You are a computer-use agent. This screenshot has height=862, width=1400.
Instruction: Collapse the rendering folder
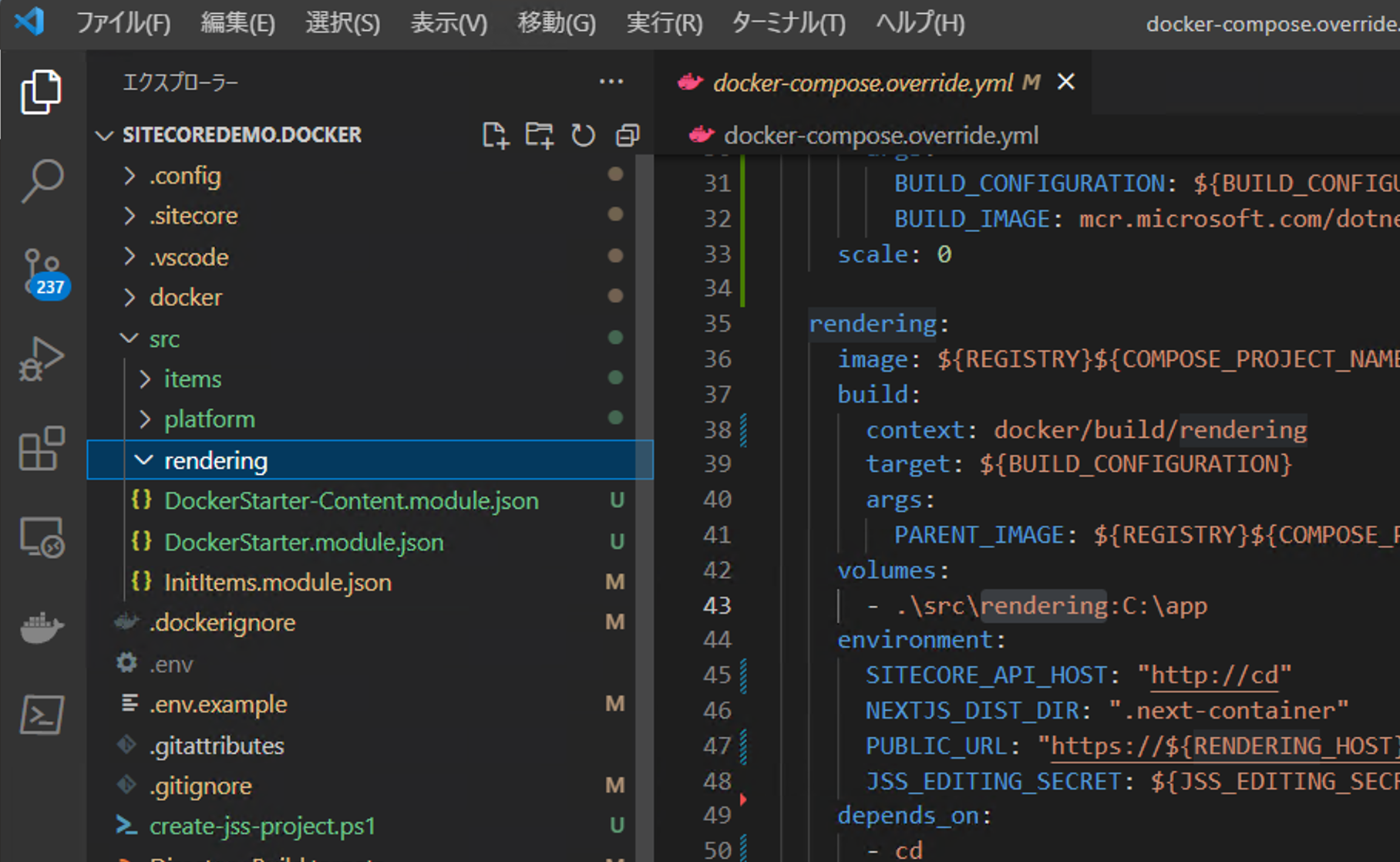pyautogui.click(x=143, y=460)
